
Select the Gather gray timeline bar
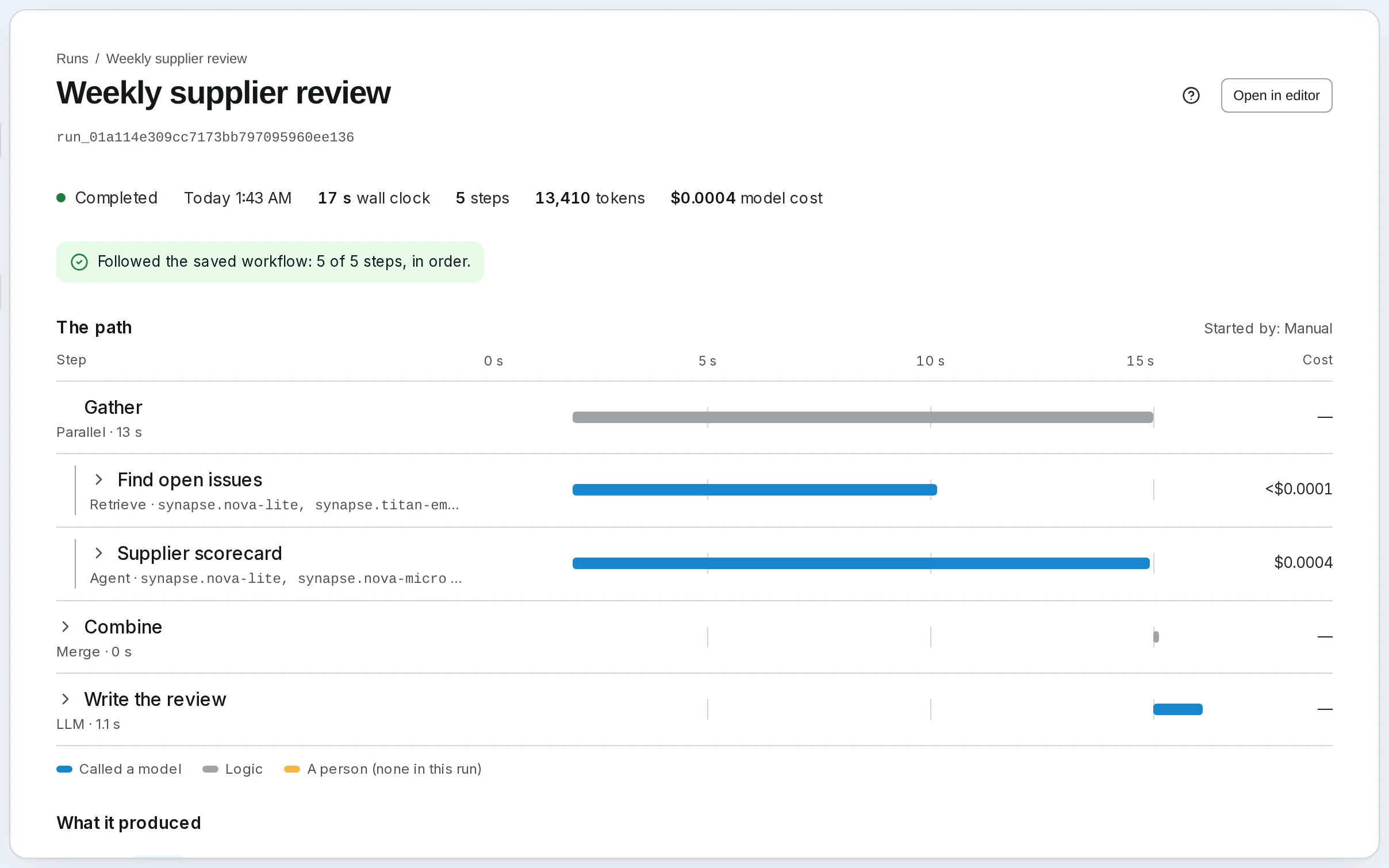[x=863, y=417]
